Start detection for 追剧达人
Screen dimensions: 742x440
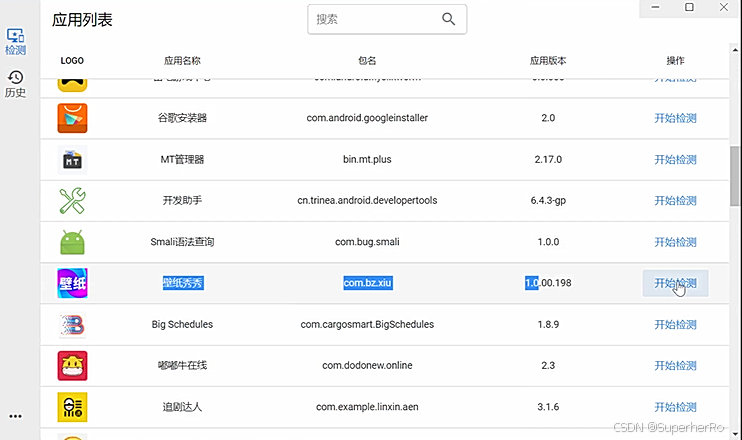coord(675,407)
